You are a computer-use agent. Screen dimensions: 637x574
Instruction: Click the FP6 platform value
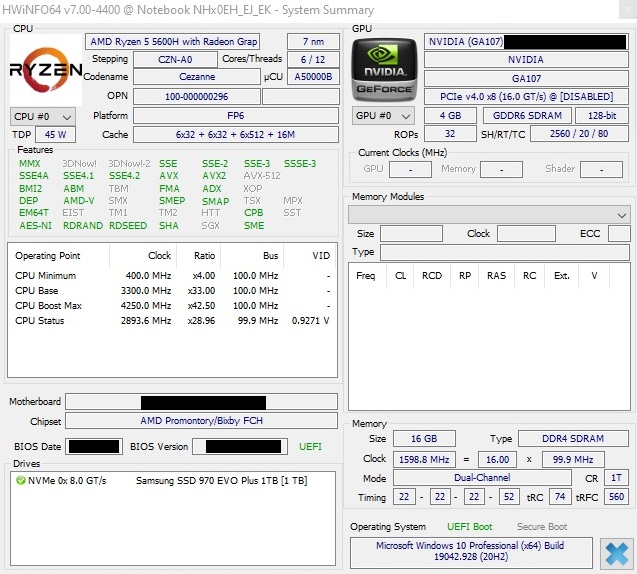click(236, 115)
